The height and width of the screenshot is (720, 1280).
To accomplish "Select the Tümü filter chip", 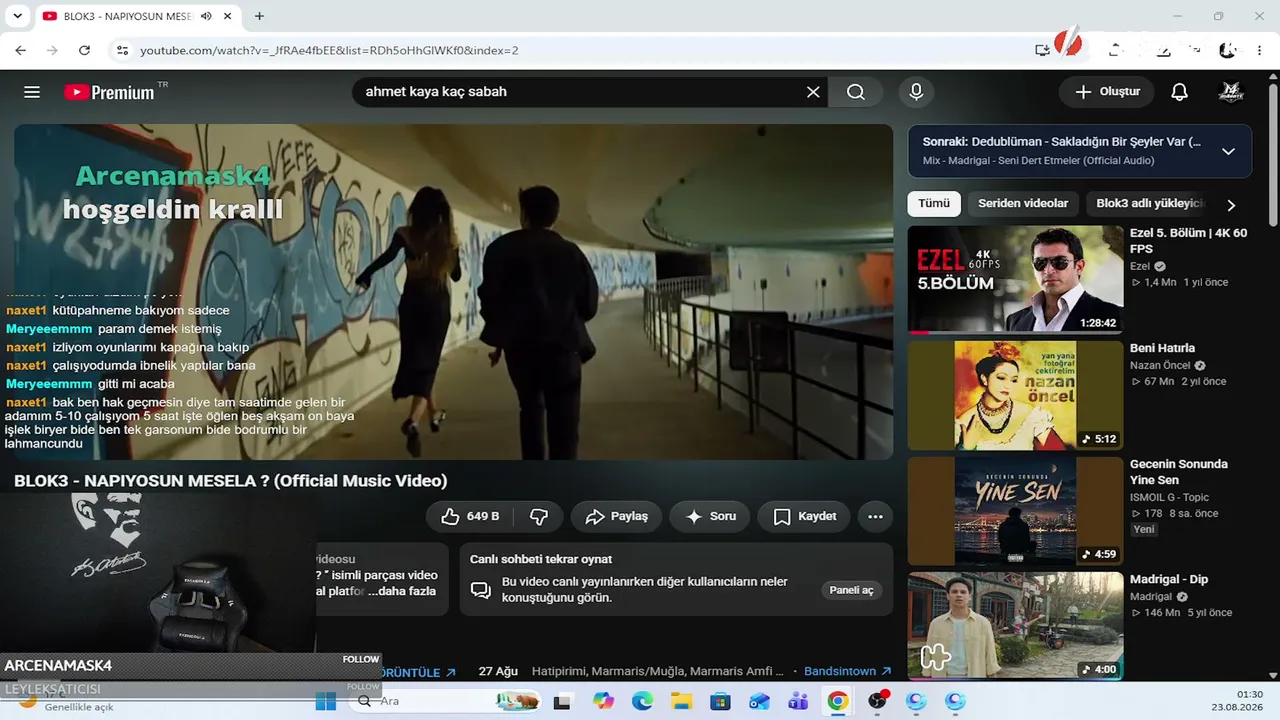I will coord(934,204).
